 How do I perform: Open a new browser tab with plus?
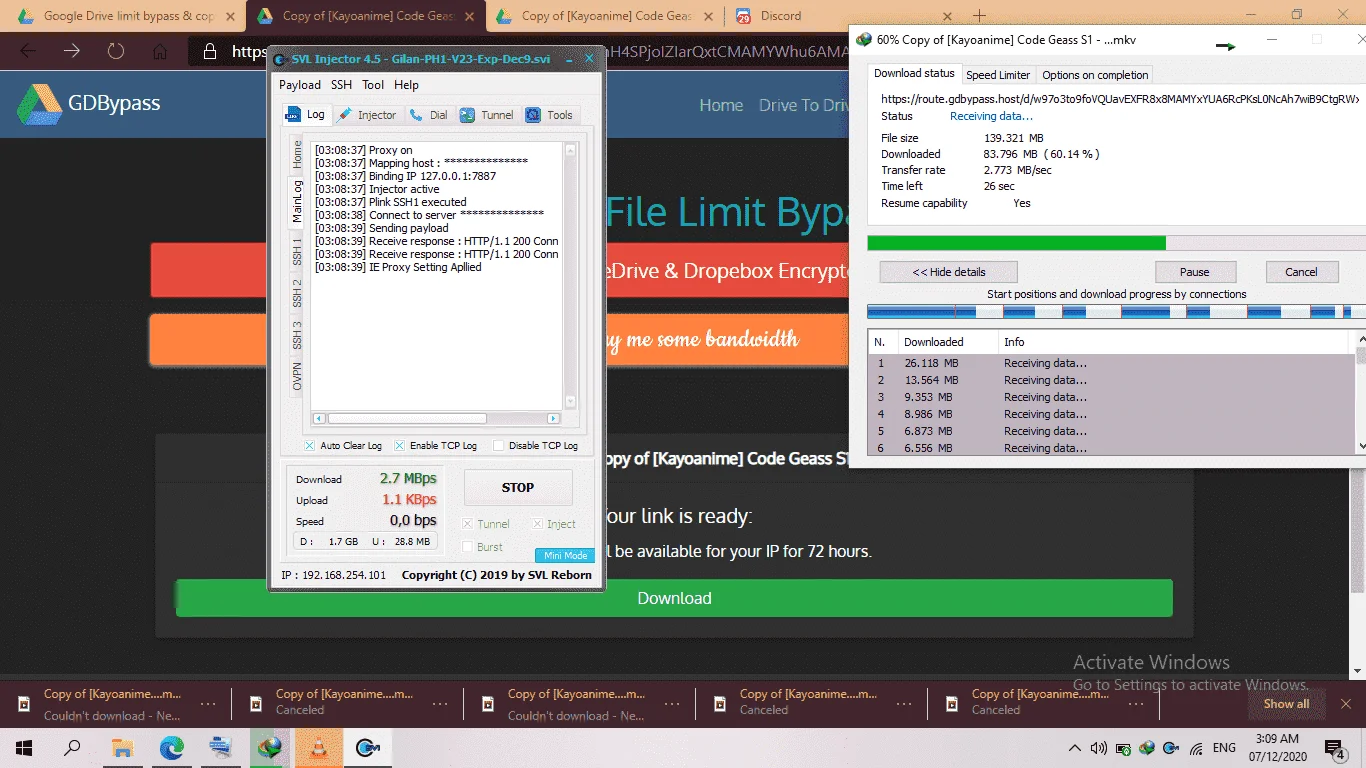979,16
